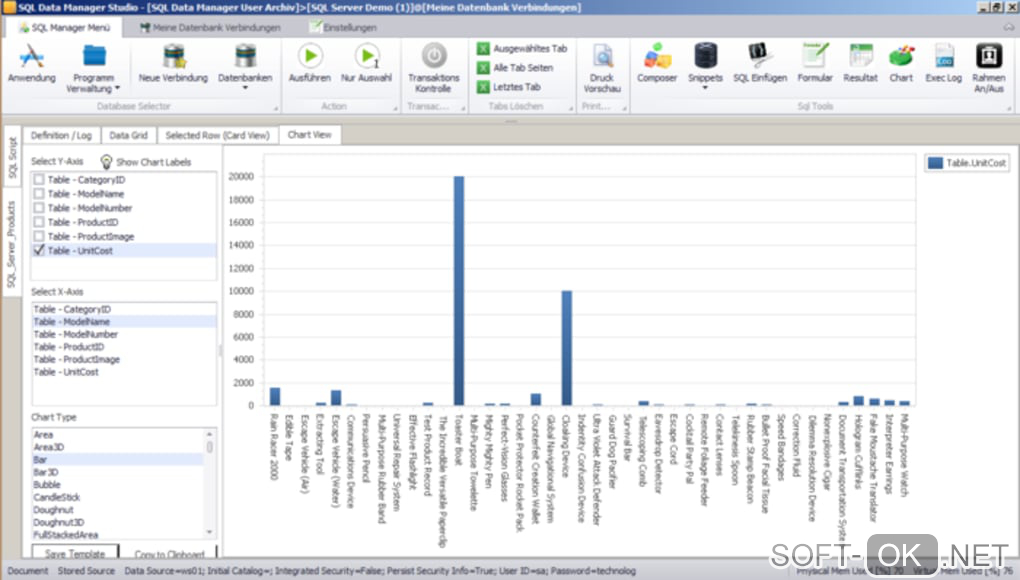
Task: Run query with Ausführen icon
Action: 310,56
